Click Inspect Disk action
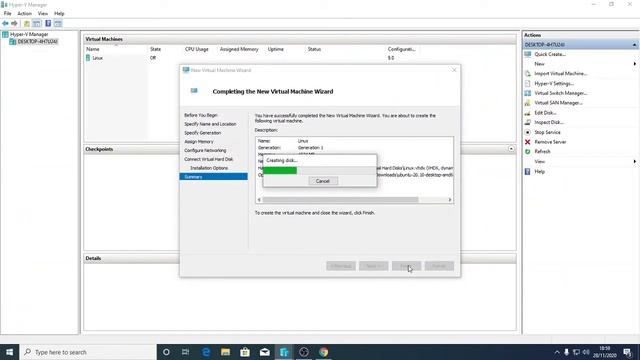 [x=549, y=122]
